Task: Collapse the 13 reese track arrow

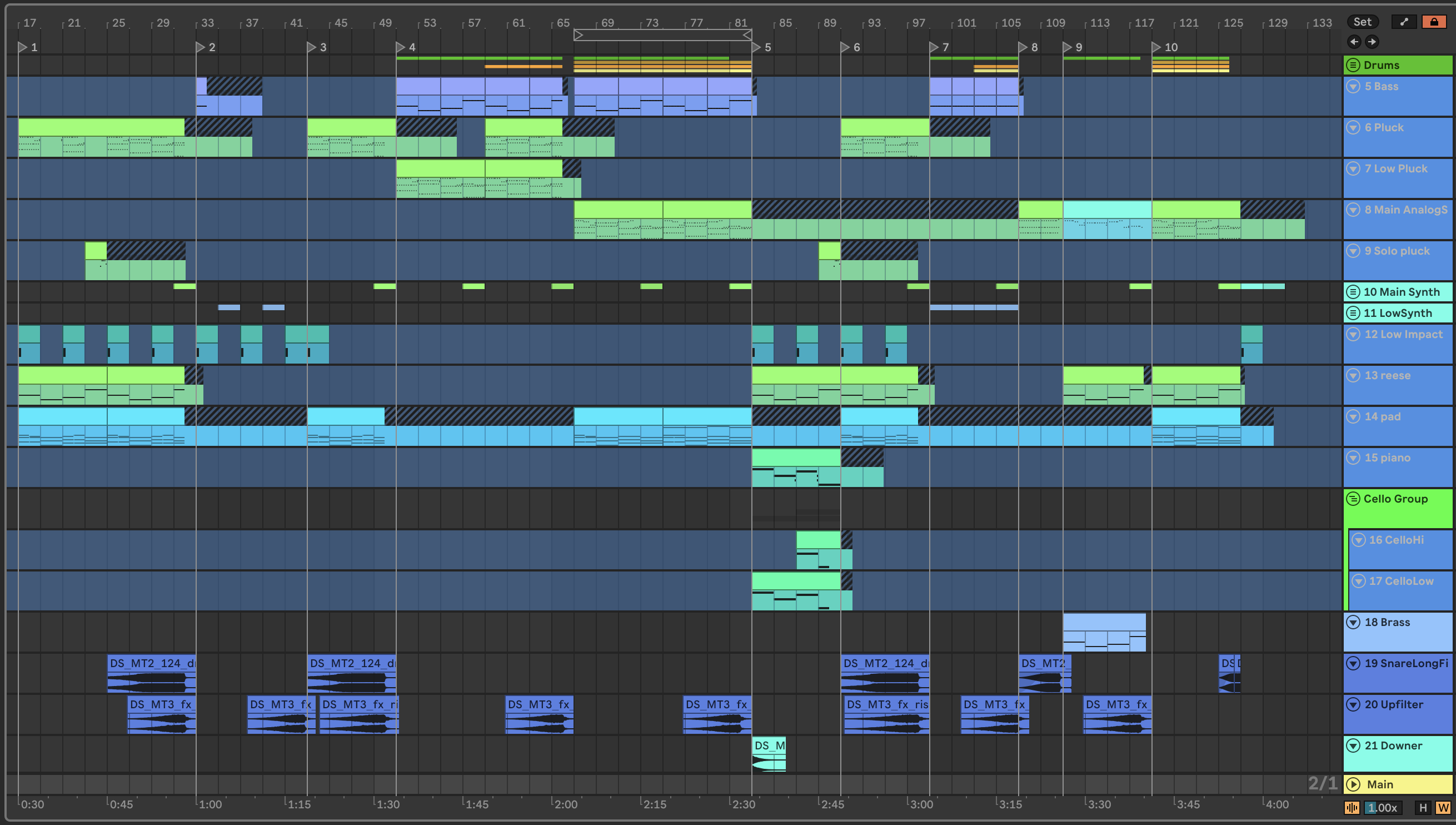Action: click(x=1353, y=375)
